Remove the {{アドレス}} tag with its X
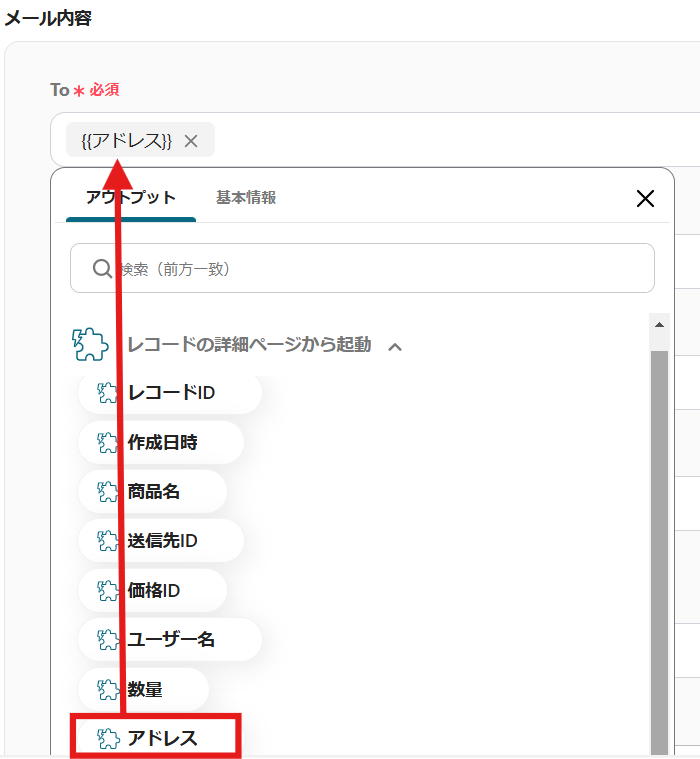Screen dimensions: 700x759 (x=191, y=141)
